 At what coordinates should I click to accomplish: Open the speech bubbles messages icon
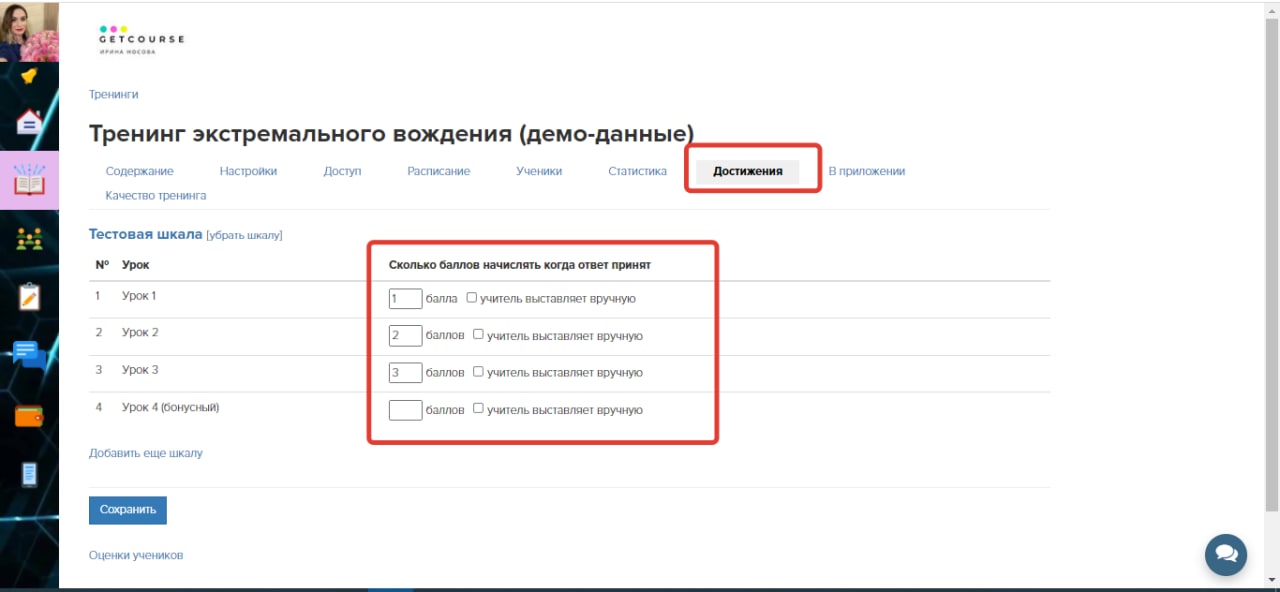coord(29,354)
